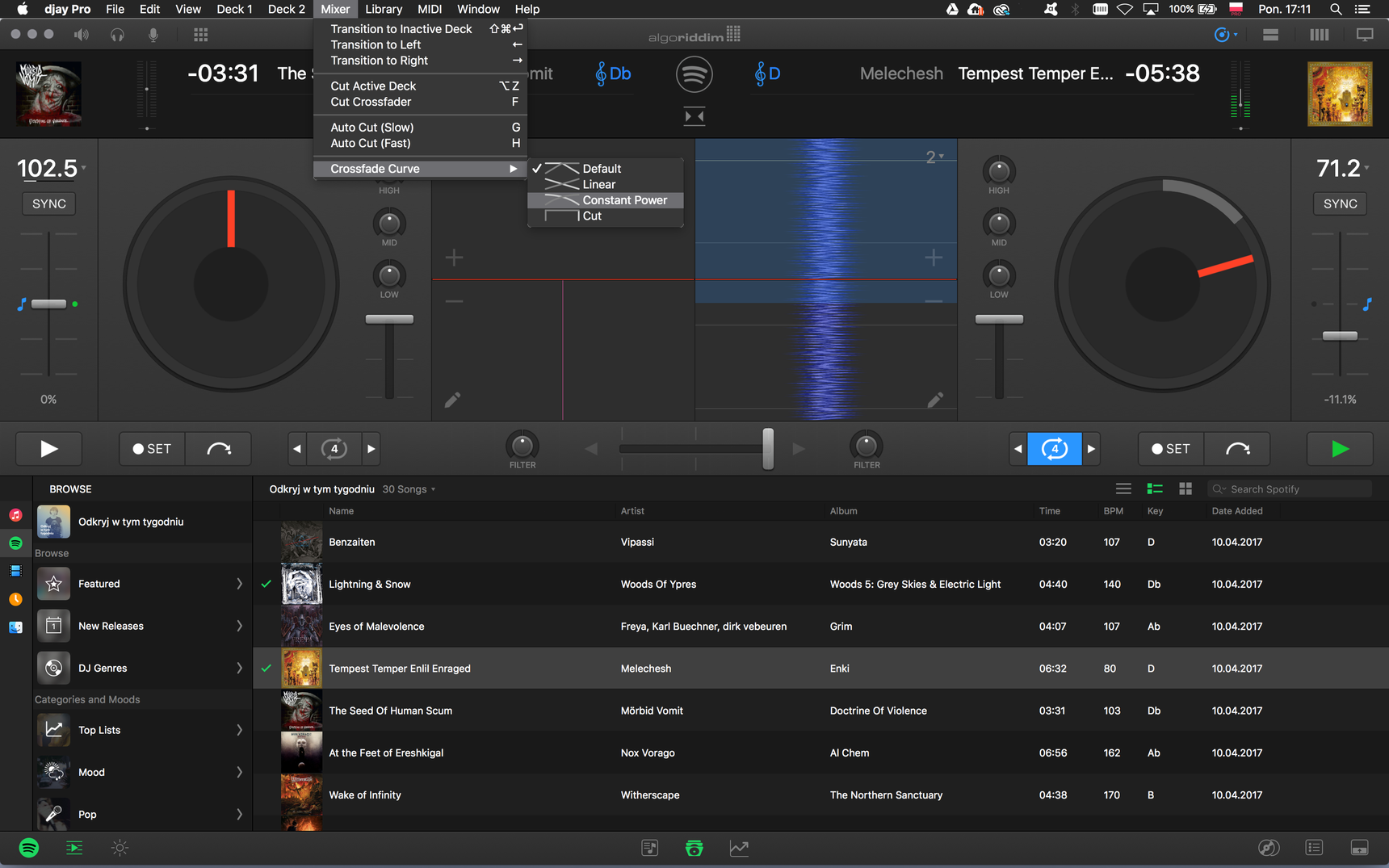Click the deck 1 volume fader
This screenshot has height=868, width=1389.
(x=389, y=319)
